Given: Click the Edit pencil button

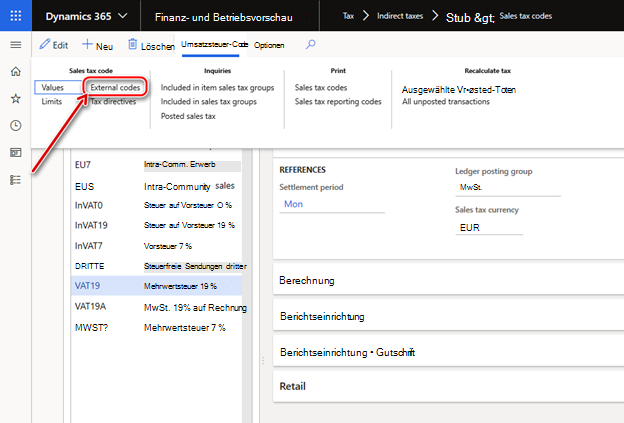Looking at the screenshot, I should click(54, 45).
